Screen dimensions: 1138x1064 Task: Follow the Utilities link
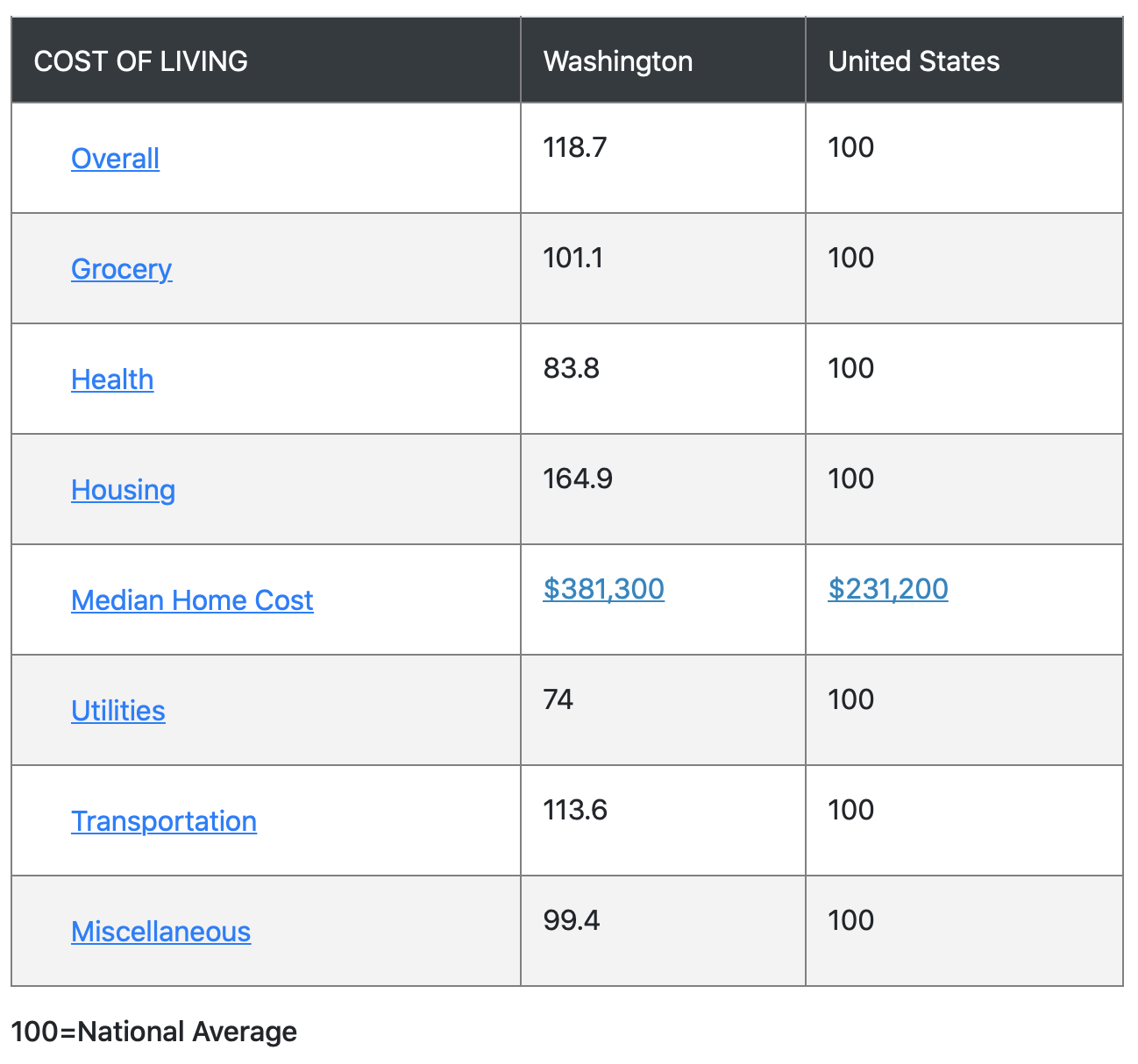coord(117,711)
